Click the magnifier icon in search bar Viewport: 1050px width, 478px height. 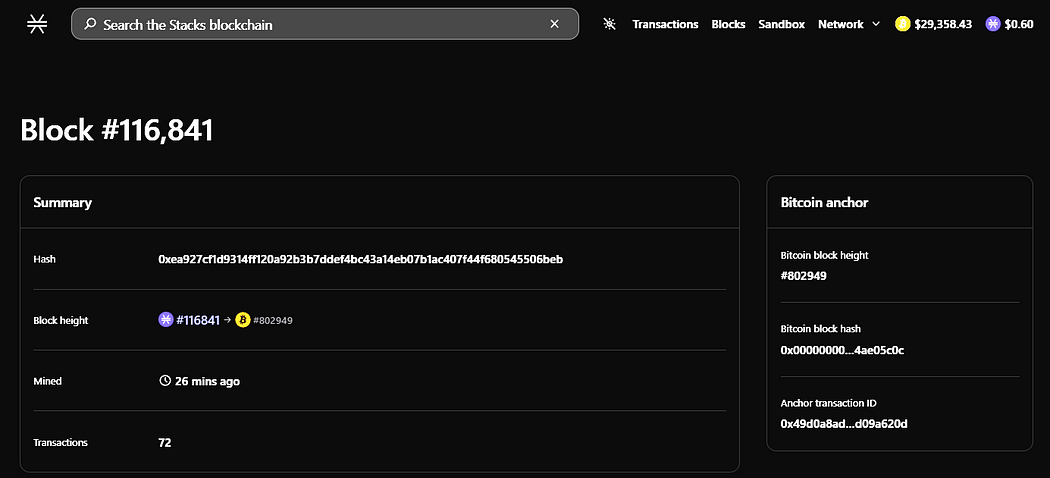[x=90, y=24]
